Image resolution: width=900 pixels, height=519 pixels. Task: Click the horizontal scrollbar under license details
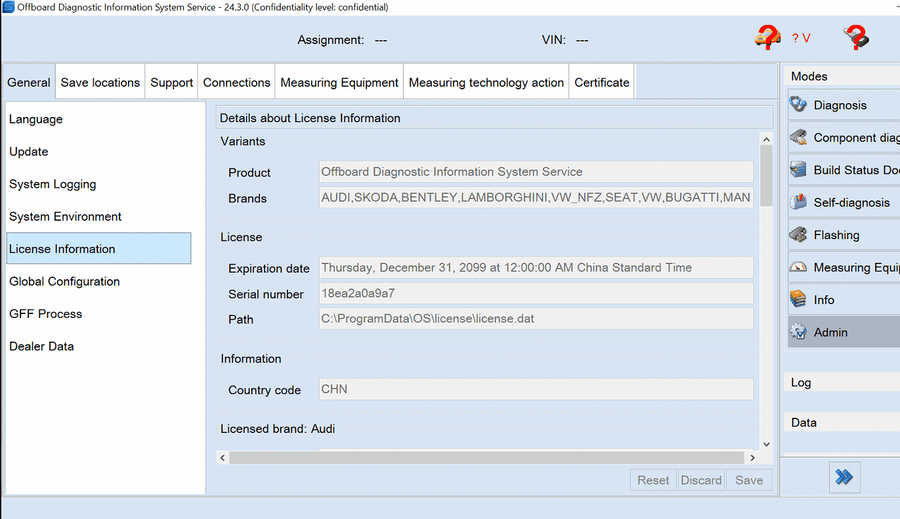click(480, 457)
